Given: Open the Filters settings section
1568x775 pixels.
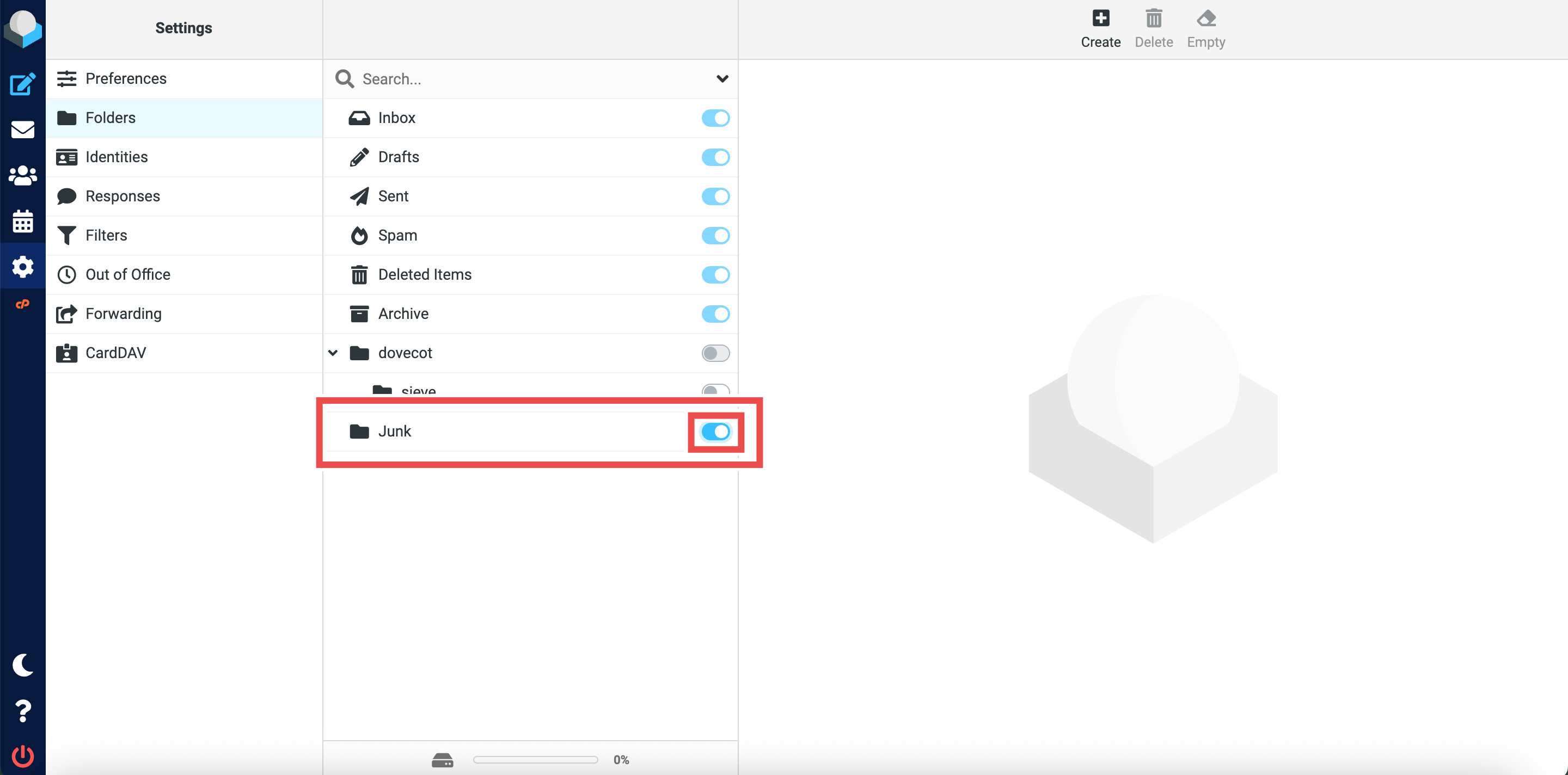Looking at the screenshot, I should point(106,236).
